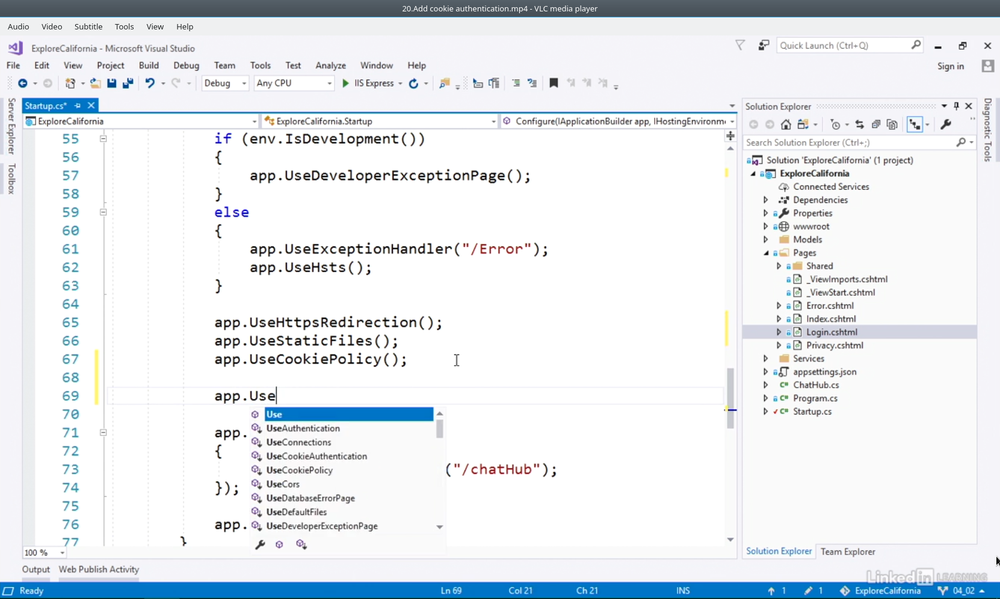Start the app with the IIS Express play button
1000x599 pixels.
coord(368,84)
